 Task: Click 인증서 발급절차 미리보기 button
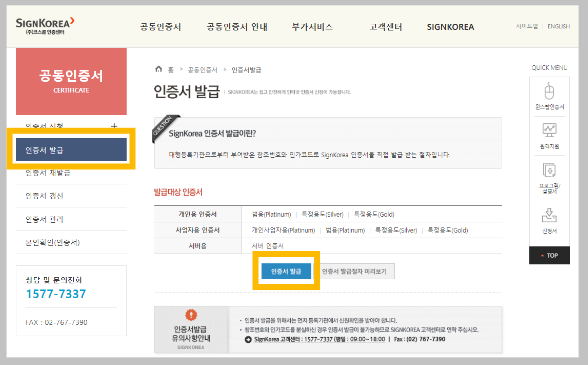(354, 271)
